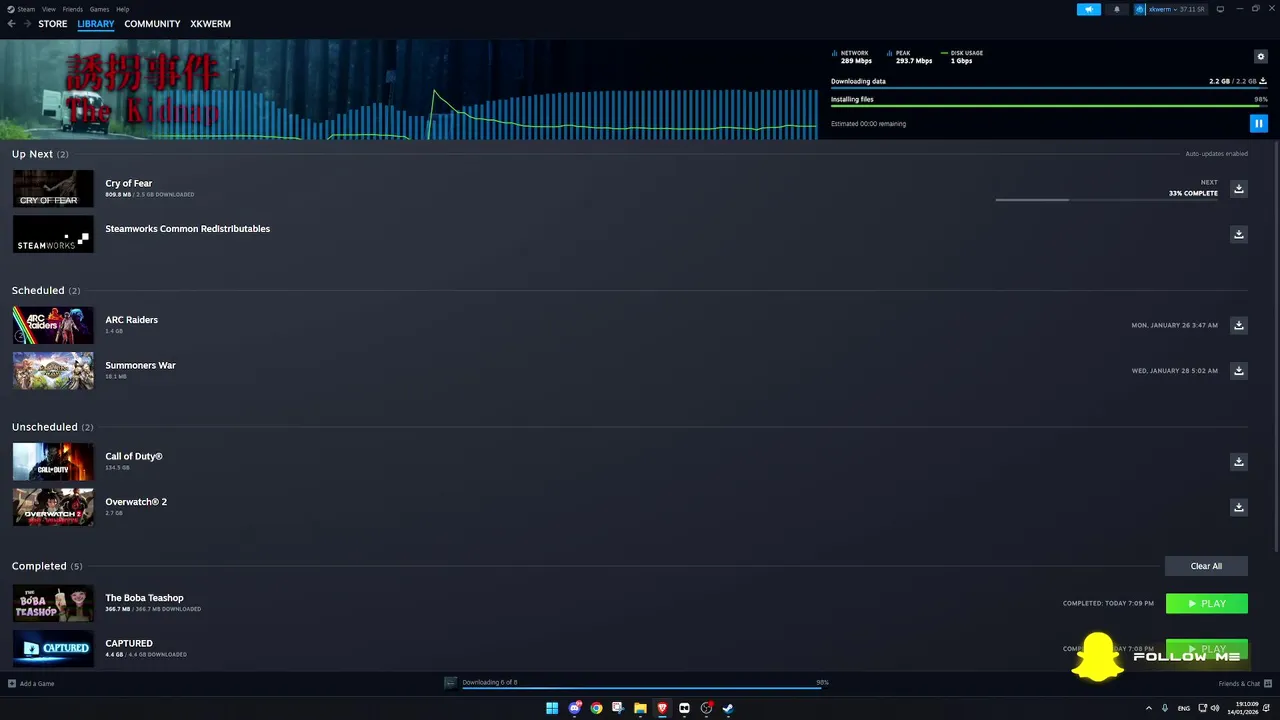Open download settings gear icon
The image size is (1280, 720).
click(x=1261, y=57)
